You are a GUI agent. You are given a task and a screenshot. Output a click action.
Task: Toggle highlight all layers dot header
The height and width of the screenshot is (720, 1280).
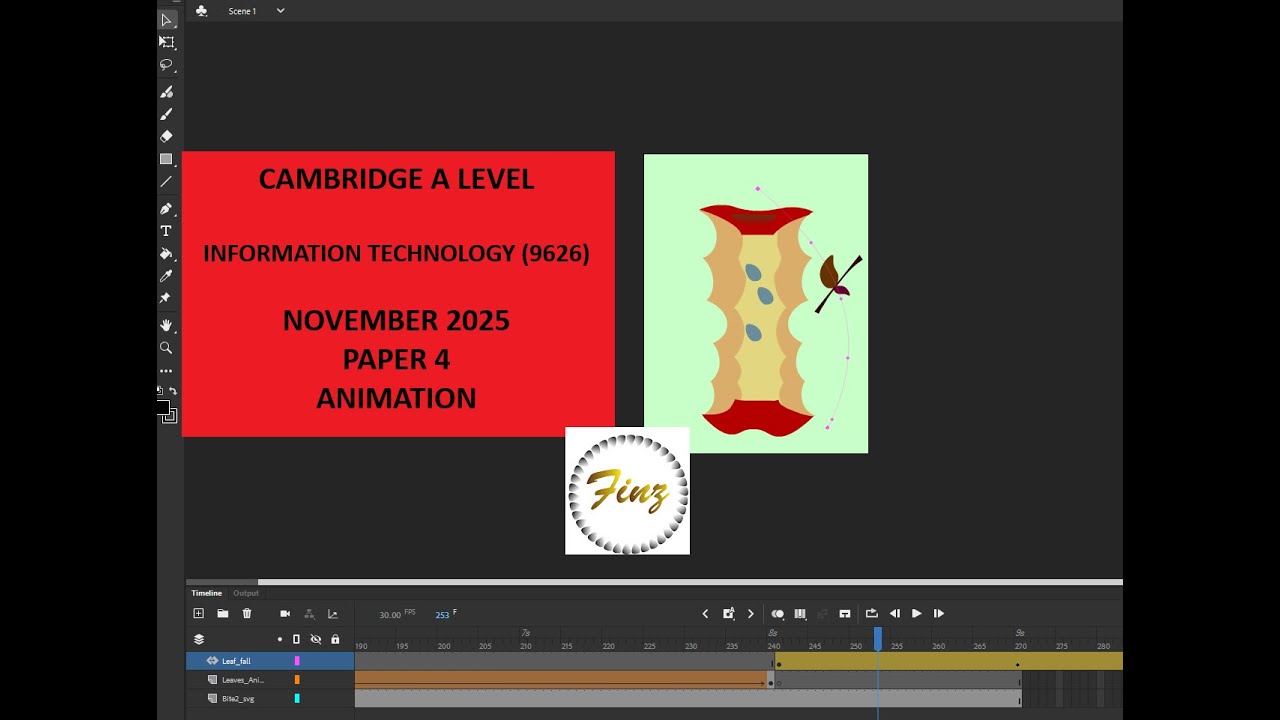(280, 639)
